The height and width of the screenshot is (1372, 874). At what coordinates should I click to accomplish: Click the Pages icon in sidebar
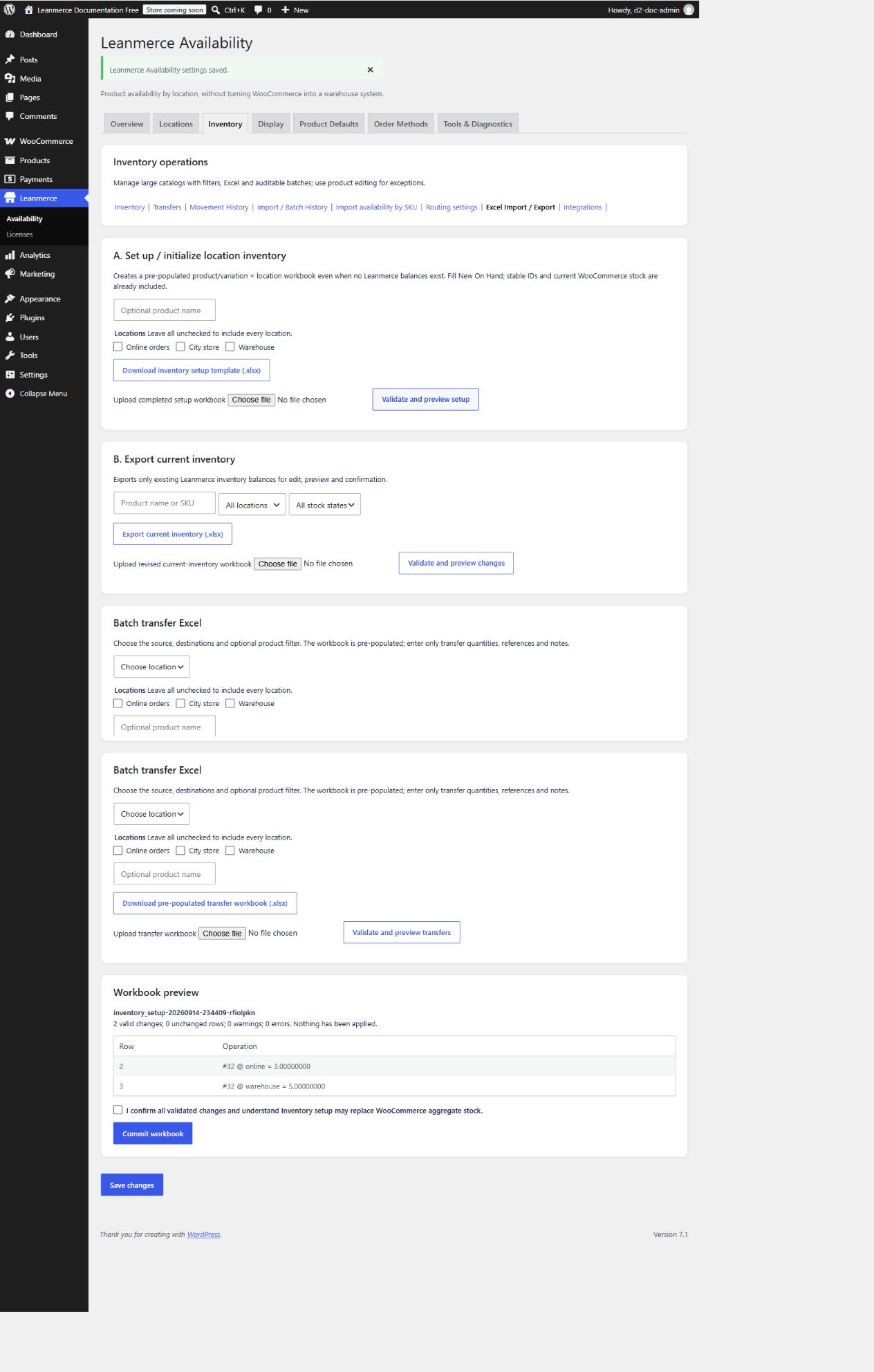click(10, 98)
